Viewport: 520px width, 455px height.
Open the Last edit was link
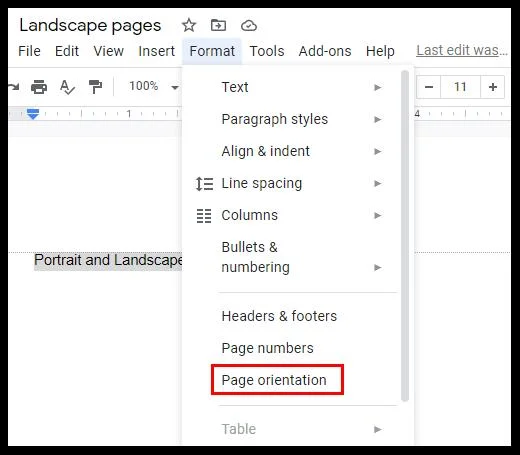[462, 51]
